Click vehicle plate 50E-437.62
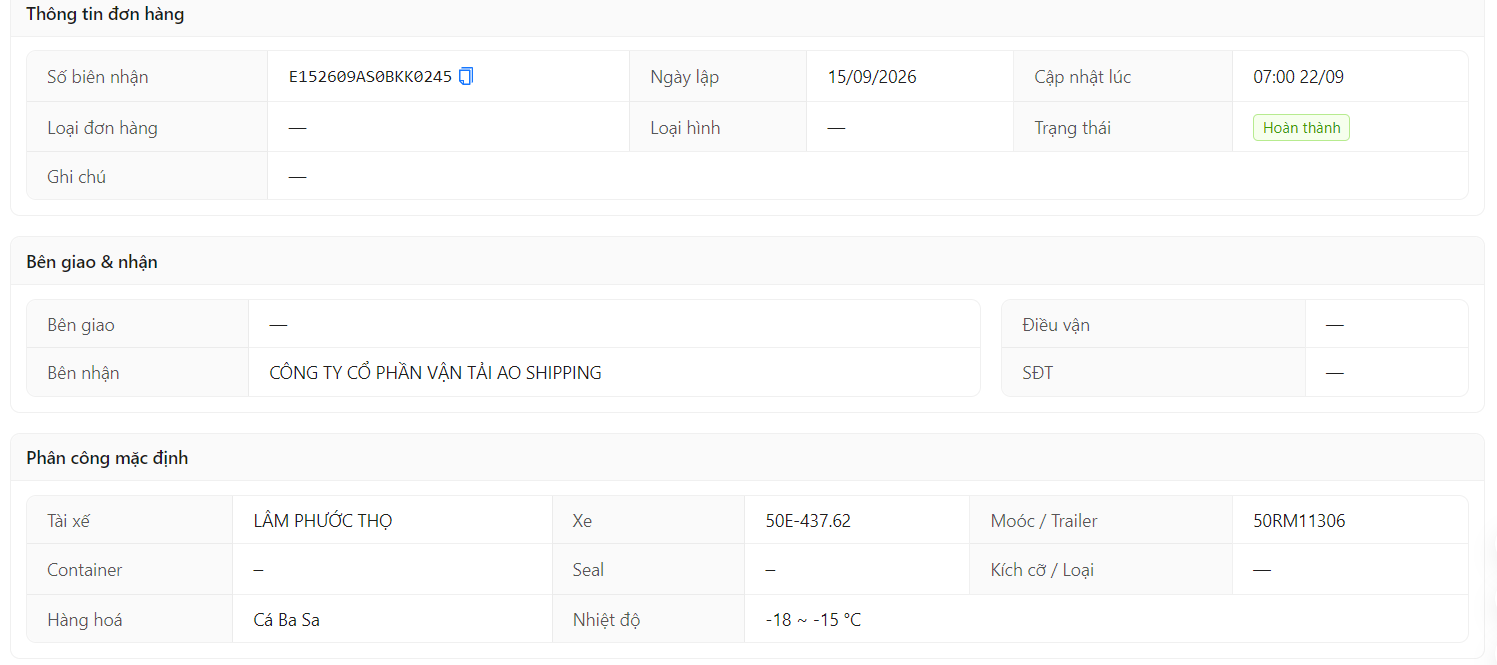 coord(808,521)
